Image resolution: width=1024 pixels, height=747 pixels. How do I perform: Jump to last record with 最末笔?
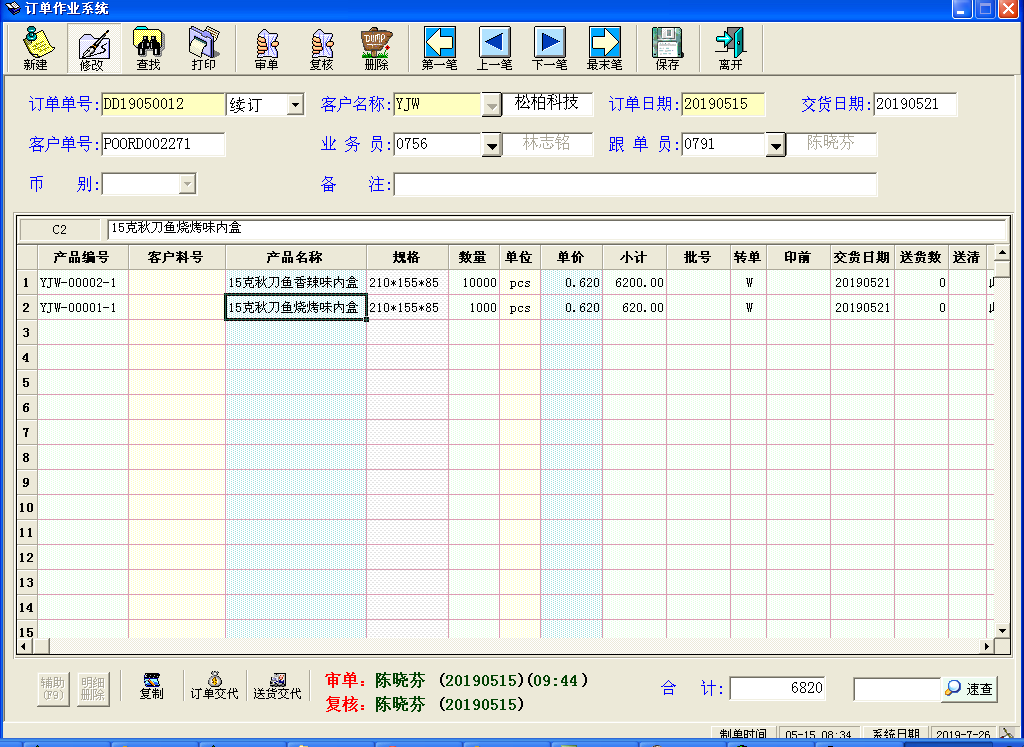coord(605,48)
